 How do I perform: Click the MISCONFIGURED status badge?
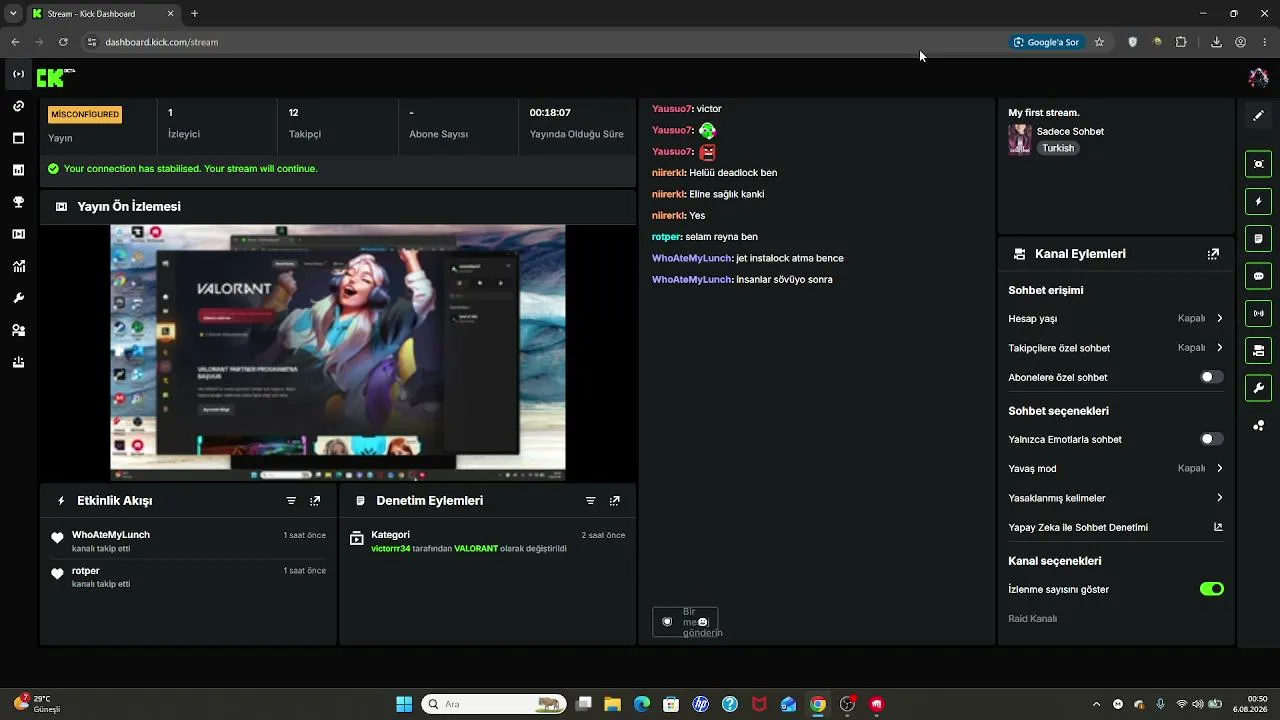[x=85, y=115]
